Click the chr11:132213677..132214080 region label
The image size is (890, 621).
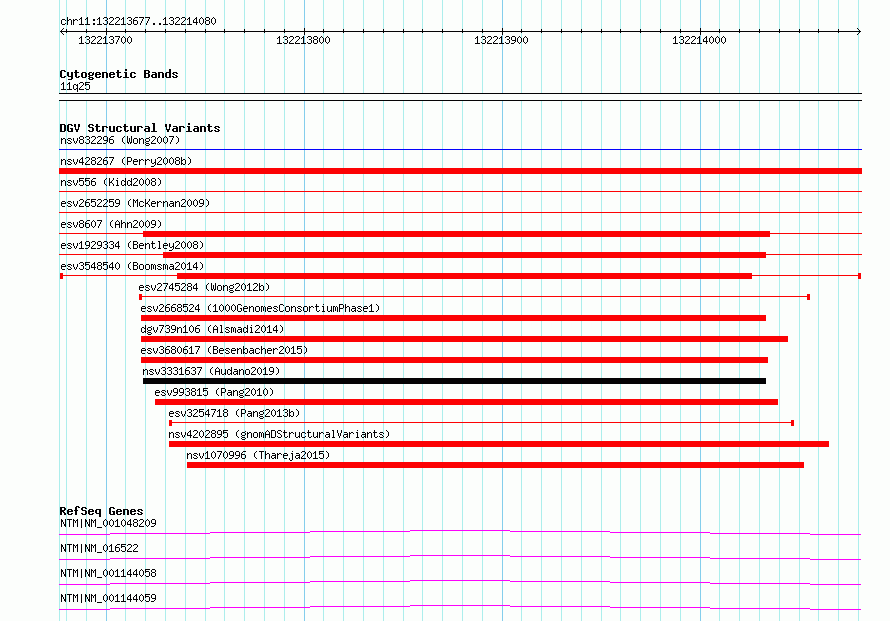[138, 21]
